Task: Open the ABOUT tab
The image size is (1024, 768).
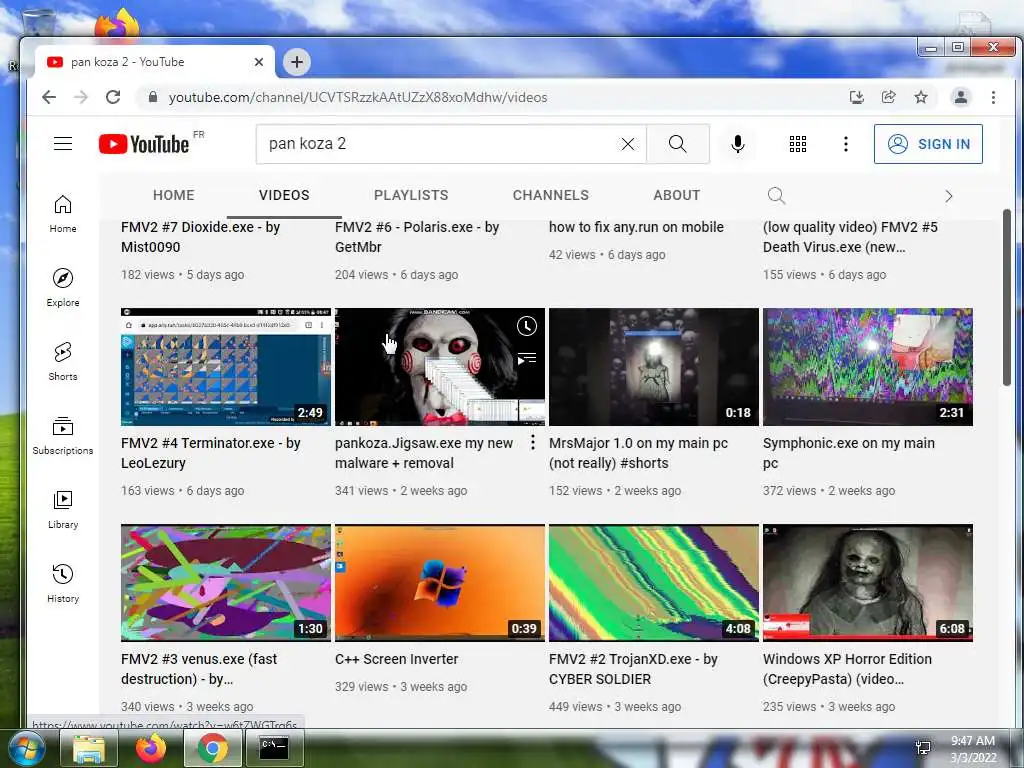Action: 677,195
